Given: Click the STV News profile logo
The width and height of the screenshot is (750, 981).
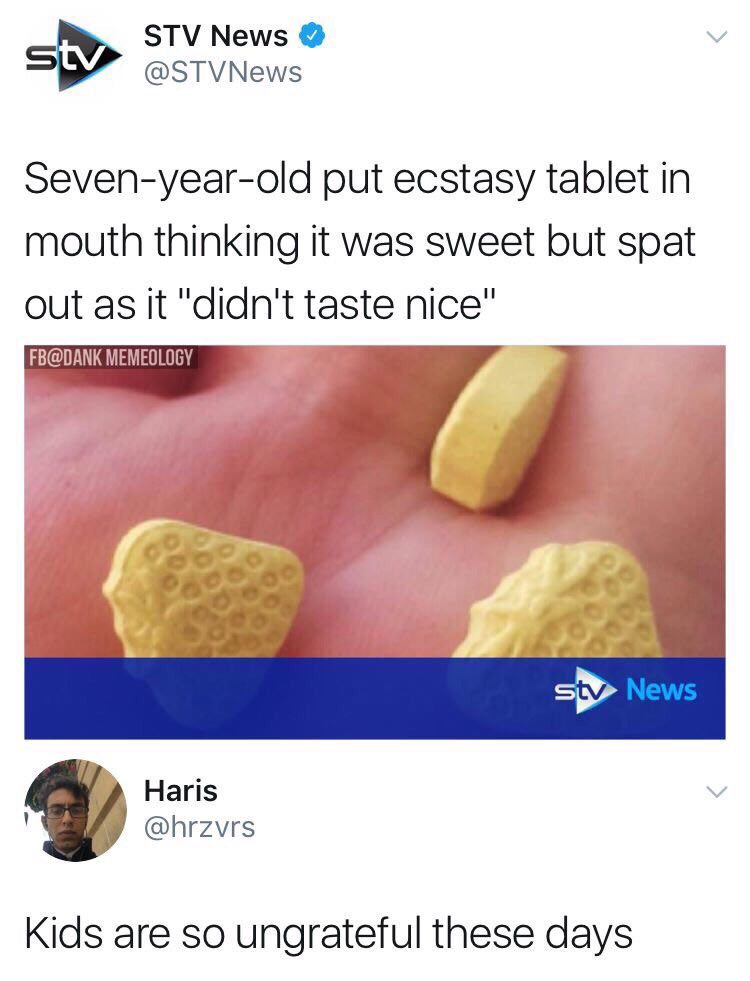Looking at the screenshot, I should (x=74, y=55).
